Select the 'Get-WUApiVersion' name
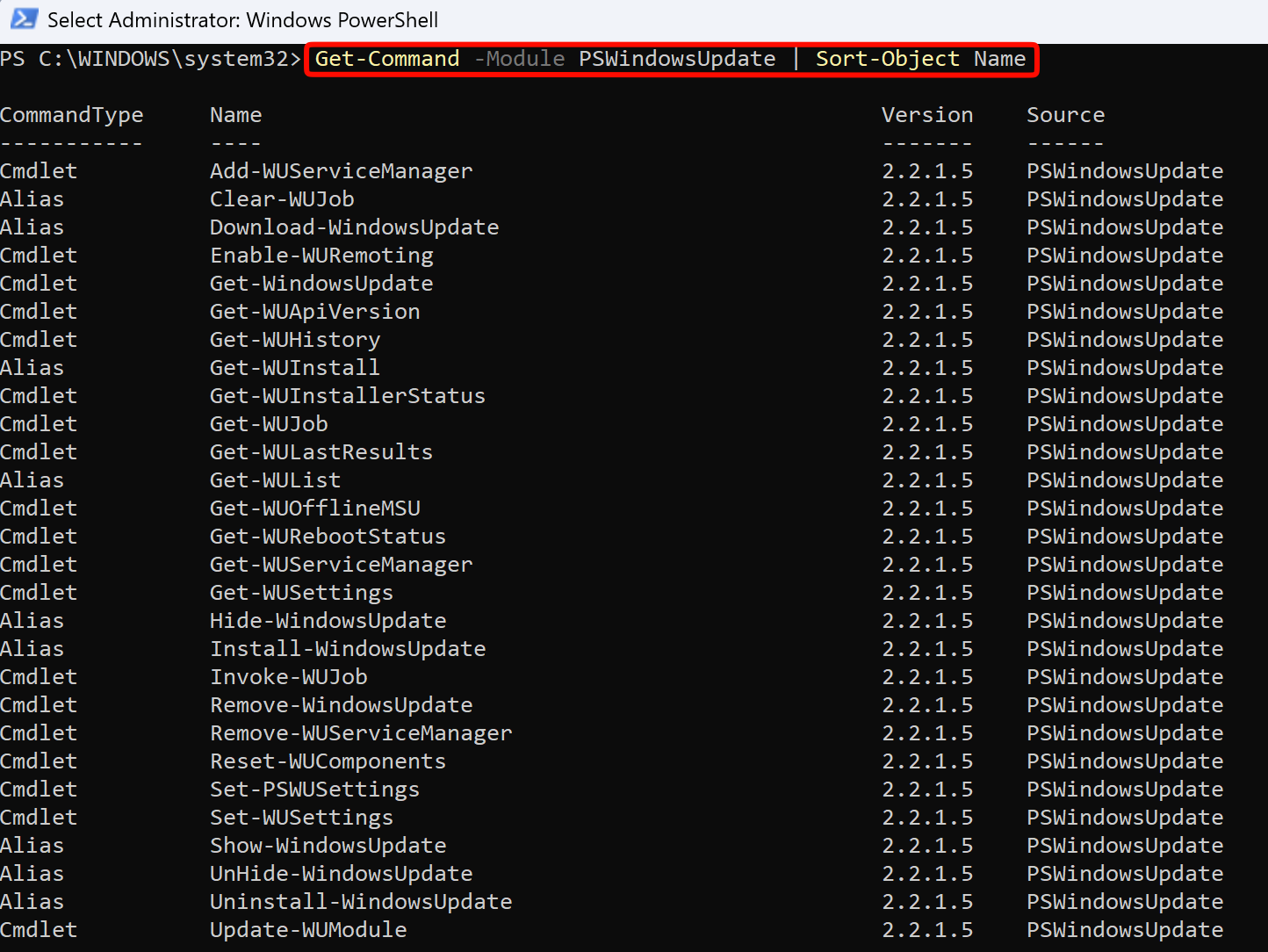 coord(315,312)
